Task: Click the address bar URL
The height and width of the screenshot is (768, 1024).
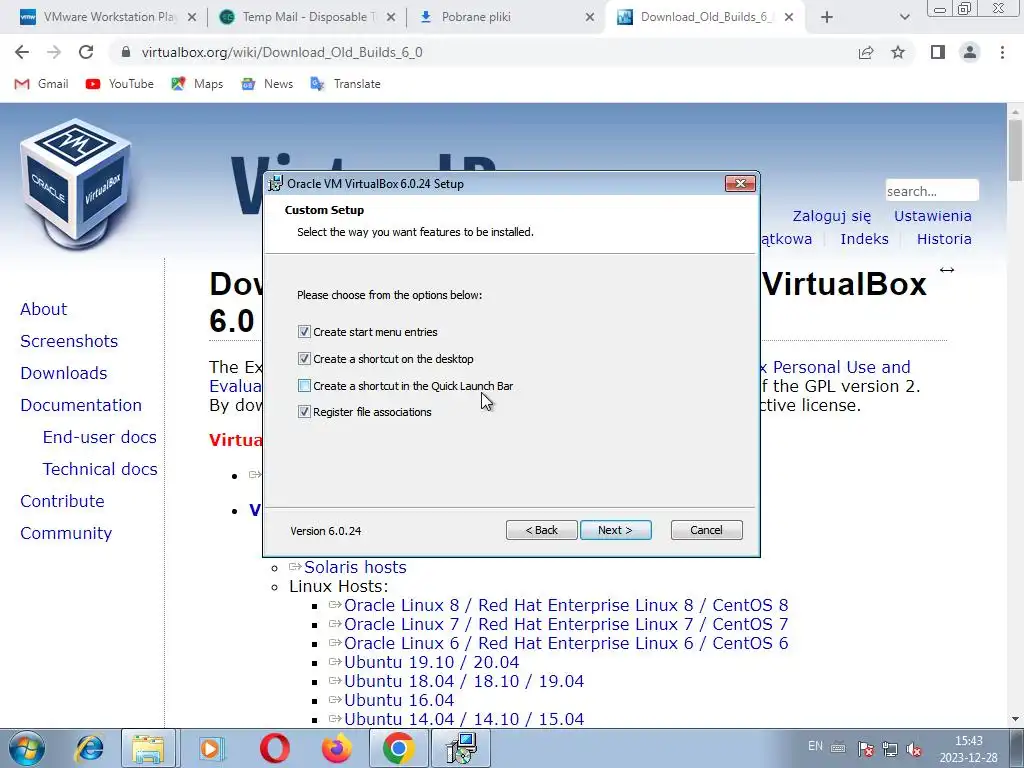Action: pos(282,52)
